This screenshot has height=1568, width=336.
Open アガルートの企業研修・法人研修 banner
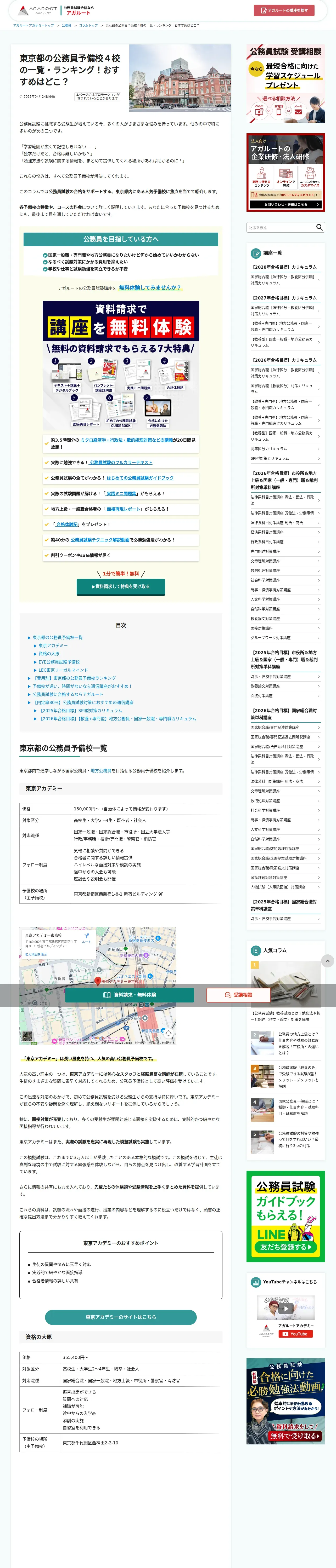pos(285,172)
